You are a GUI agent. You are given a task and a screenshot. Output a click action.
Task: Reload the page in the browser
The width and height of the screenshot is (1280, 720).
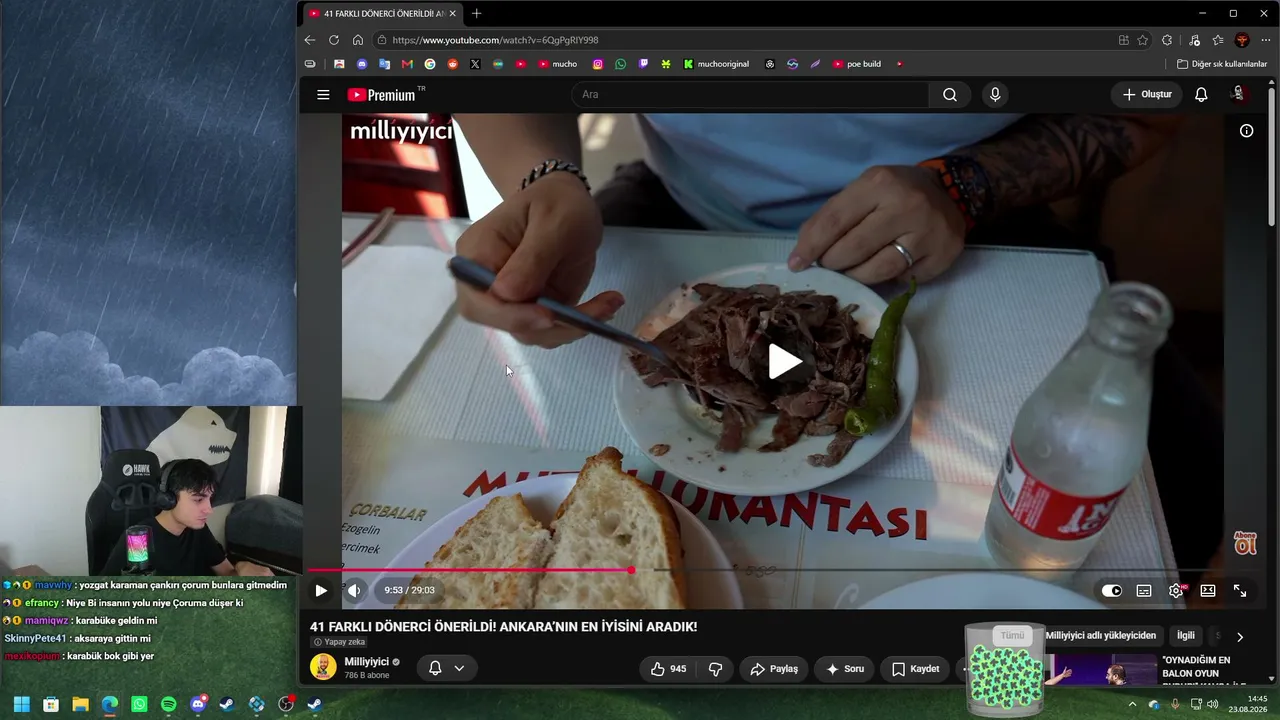[x=334, y=40]
